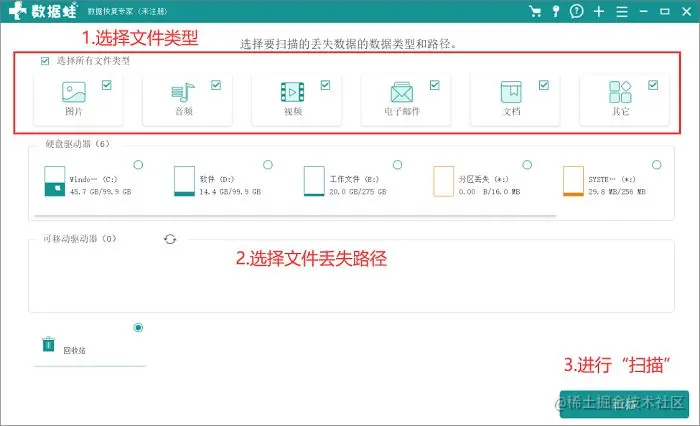
Task: Click the 其它 other type icon
Action: pos(620,92)
